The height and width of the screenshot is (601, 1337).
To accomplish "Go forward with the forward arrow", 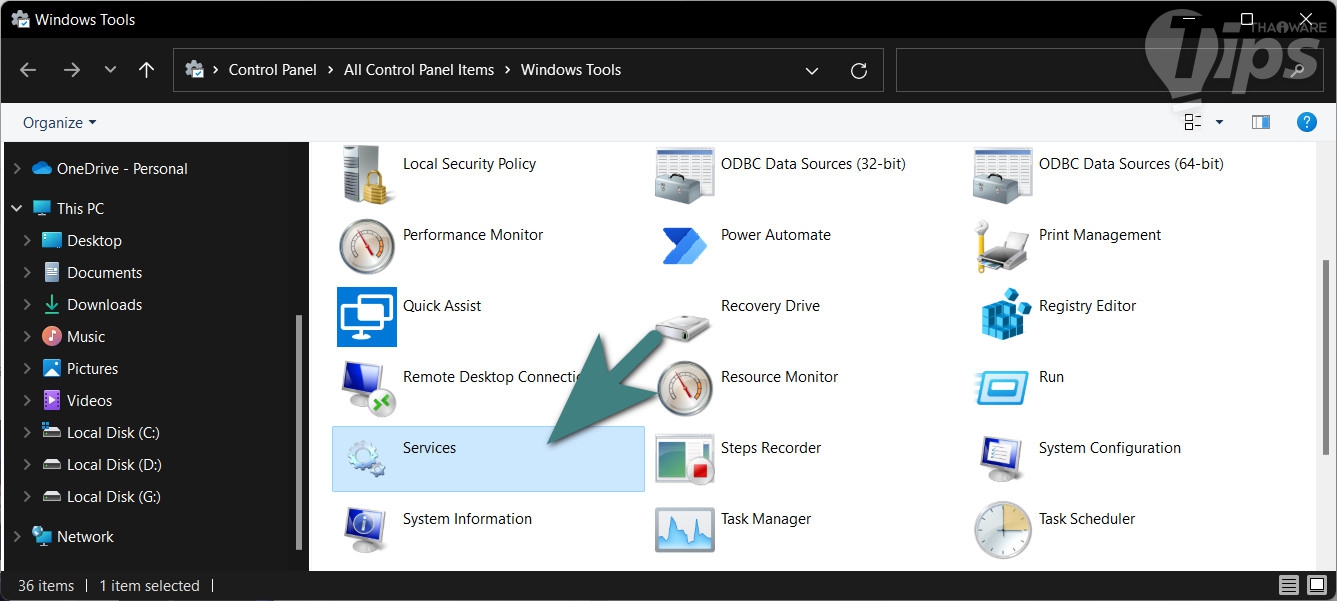I will [71, 70].
